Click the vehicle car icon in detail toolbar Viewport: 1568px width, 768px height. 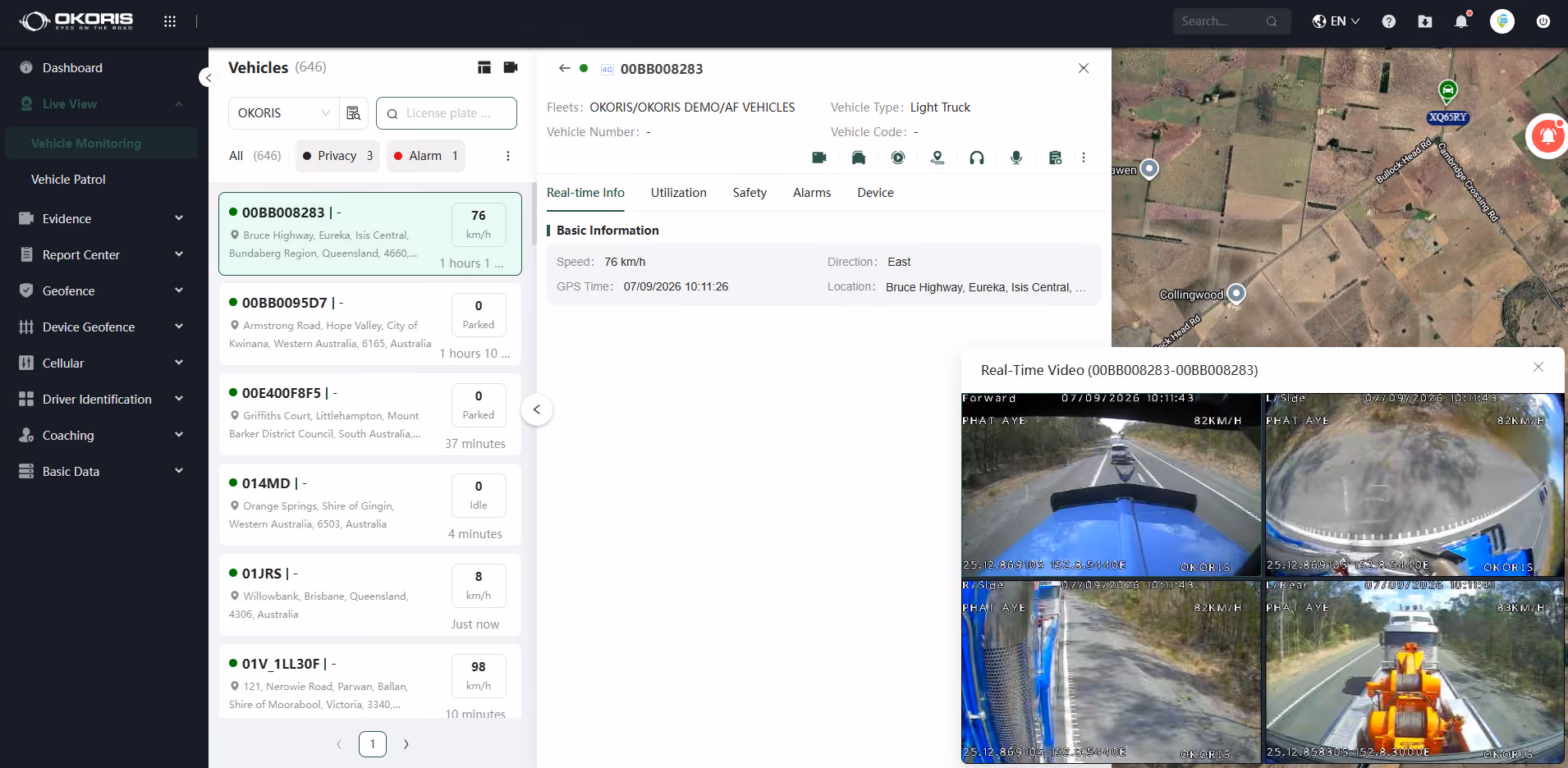tap(859, 158)
